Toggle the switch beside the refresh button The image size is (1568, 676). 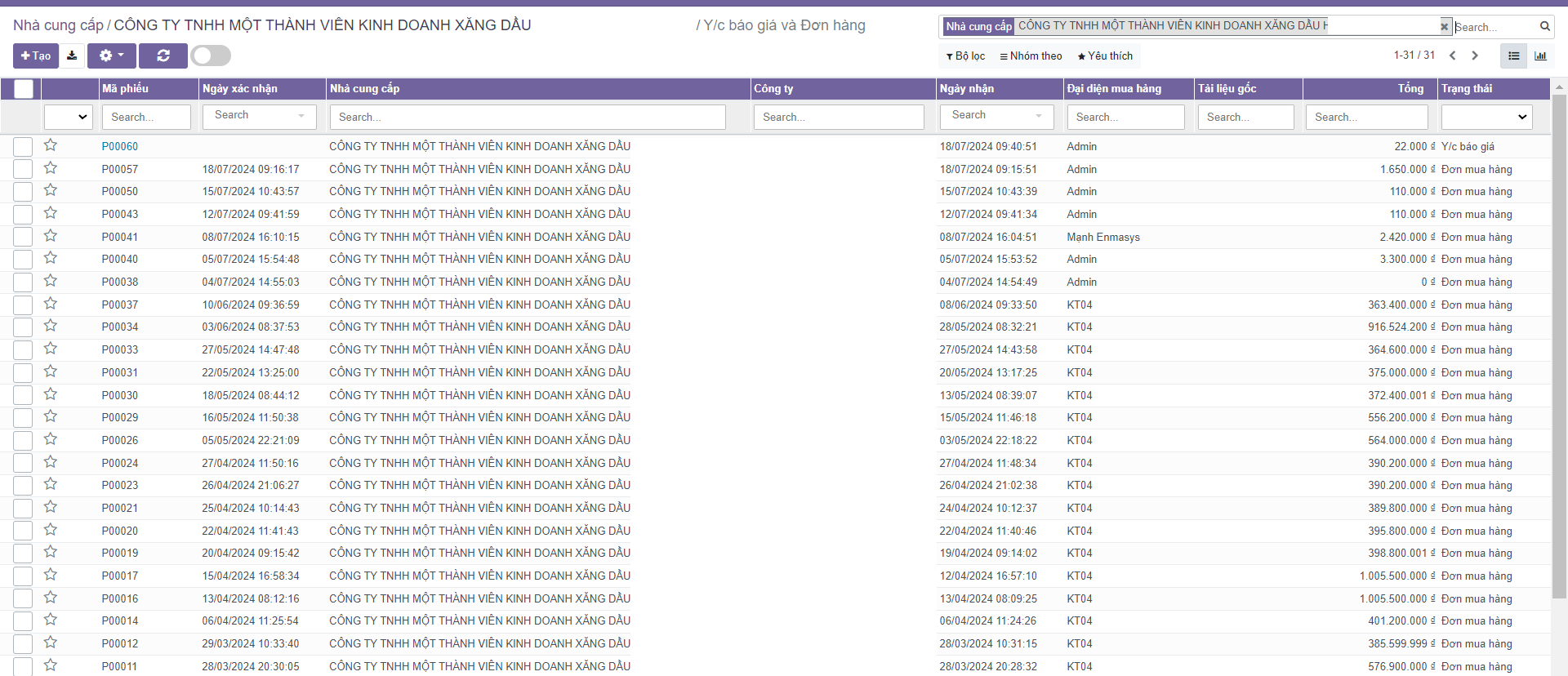point(211,56)
